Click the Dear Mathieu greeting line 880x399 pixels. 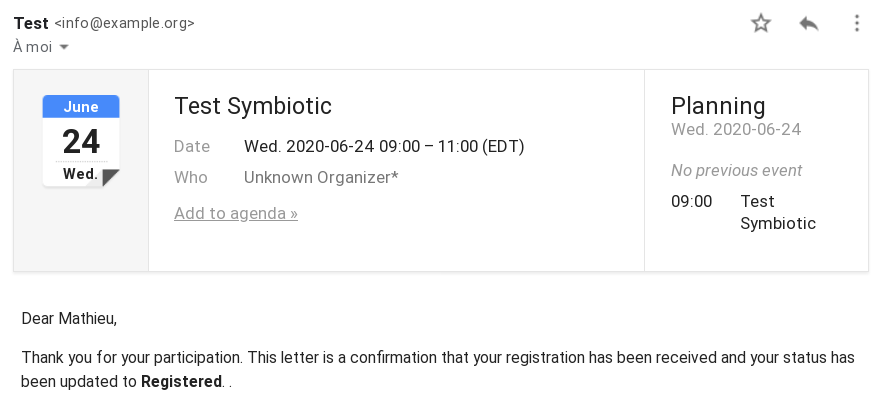tap(69, 319)
